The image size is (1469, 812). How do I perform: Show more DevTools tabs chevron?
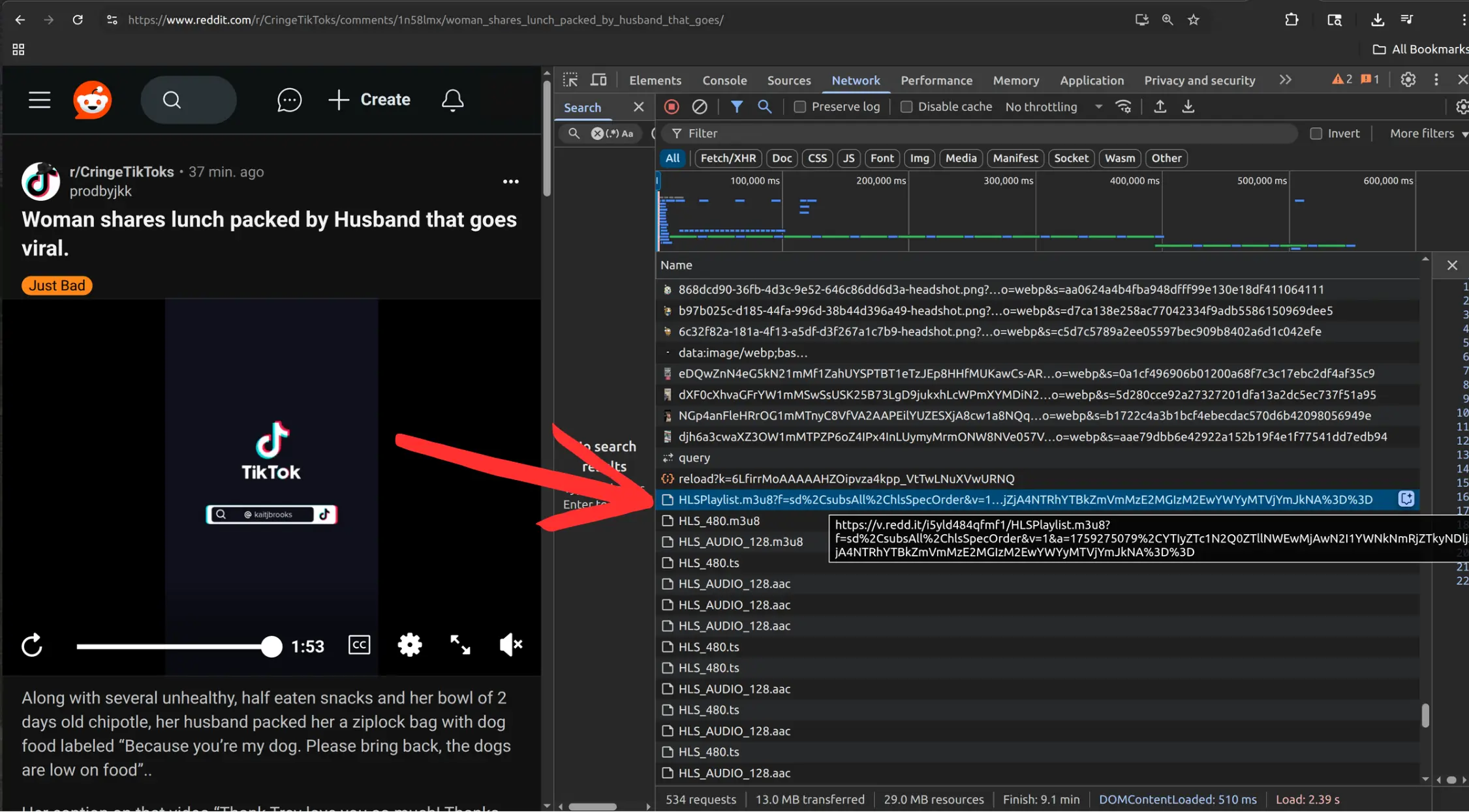coord(1286,80)
